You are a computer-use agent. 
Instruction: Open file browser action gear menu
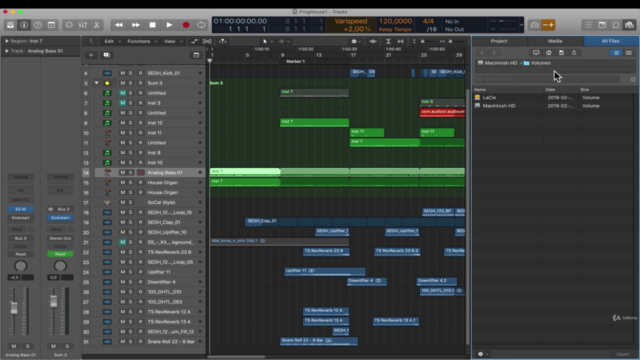(483, 354)
